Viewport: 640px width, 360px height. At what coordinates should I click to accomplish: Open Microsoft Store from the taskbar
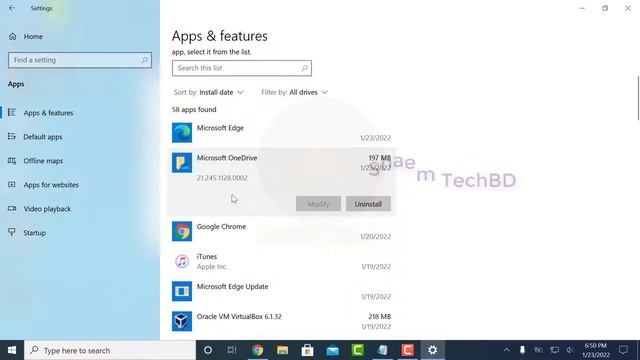click(x=307, y=350)
